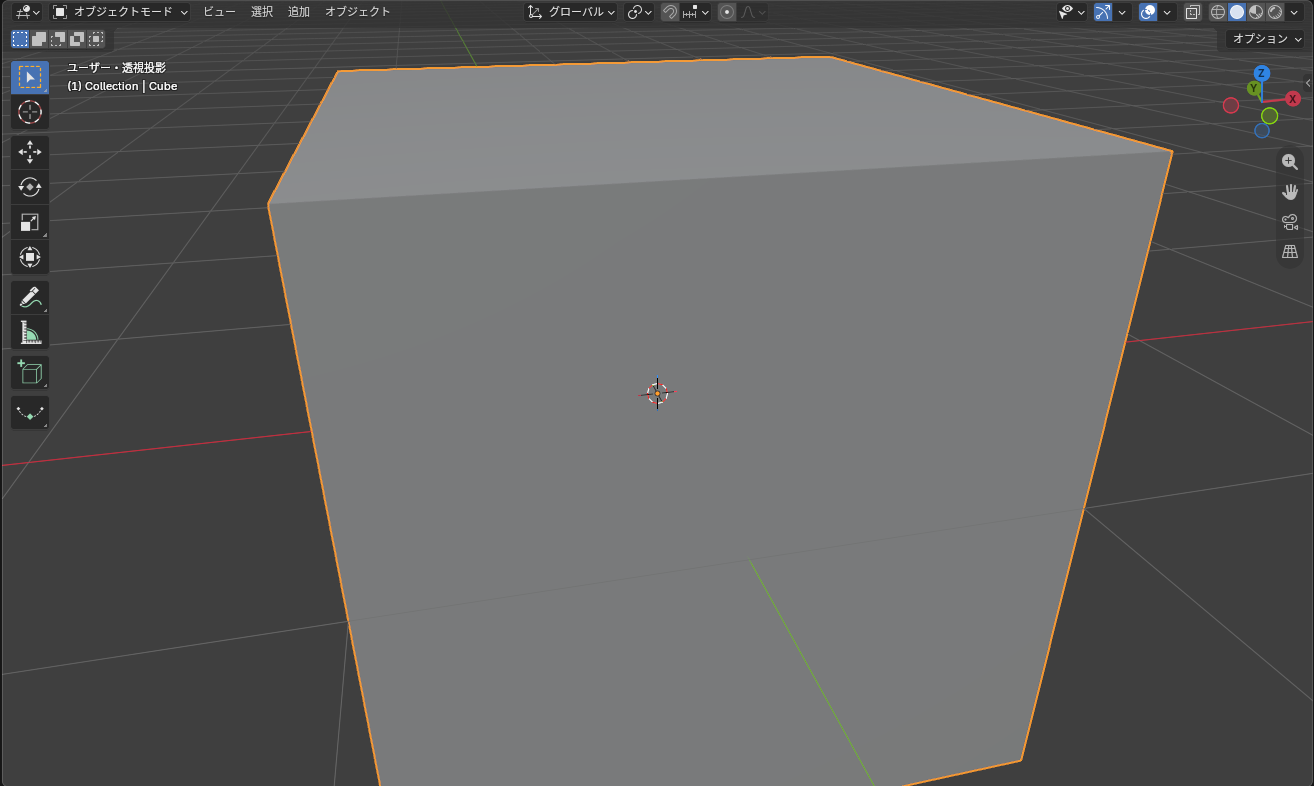
Task: Switch to material preview shading
Action: pos(1256,12)
